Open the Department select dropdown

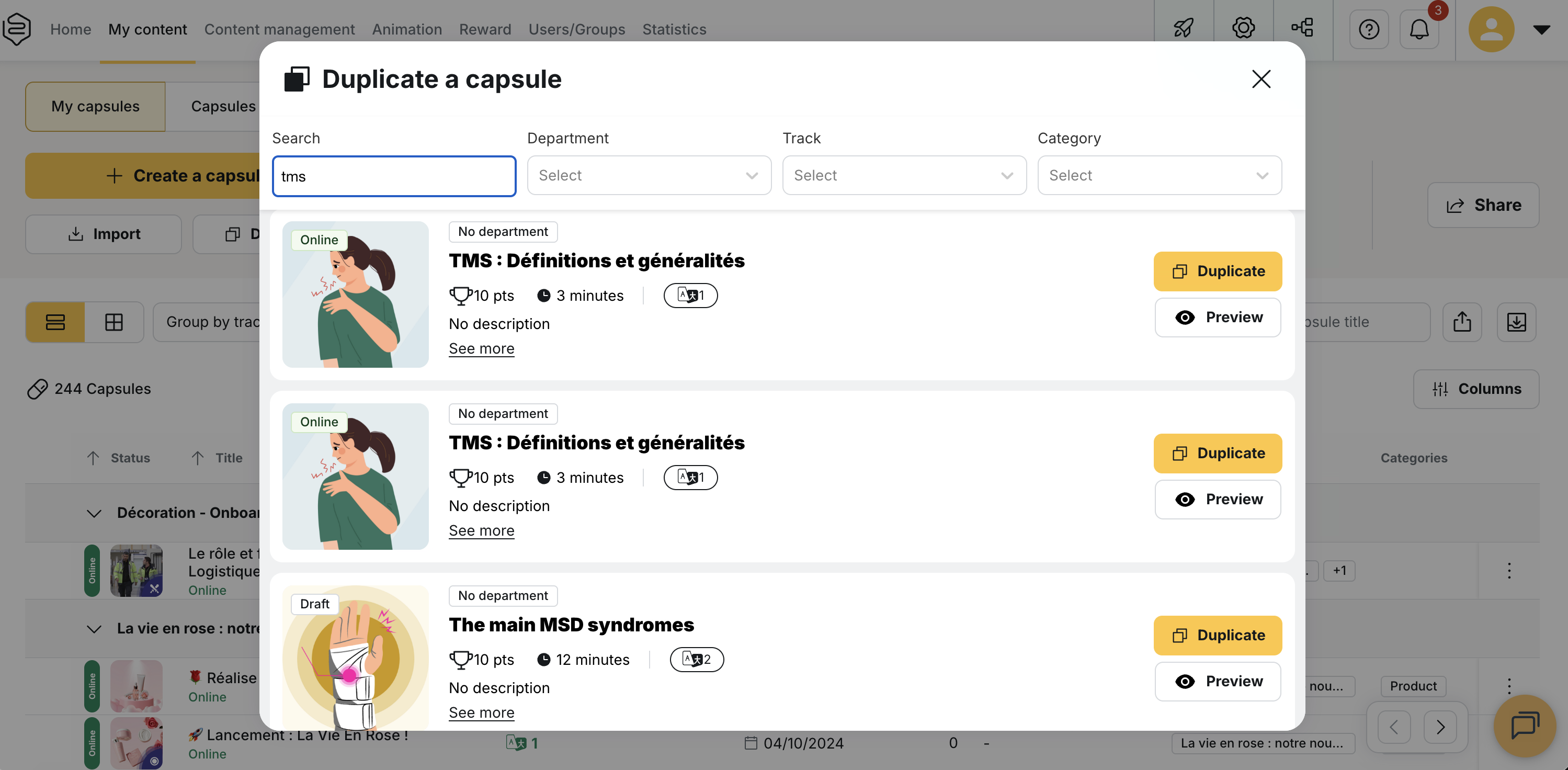tap(649, 175)
